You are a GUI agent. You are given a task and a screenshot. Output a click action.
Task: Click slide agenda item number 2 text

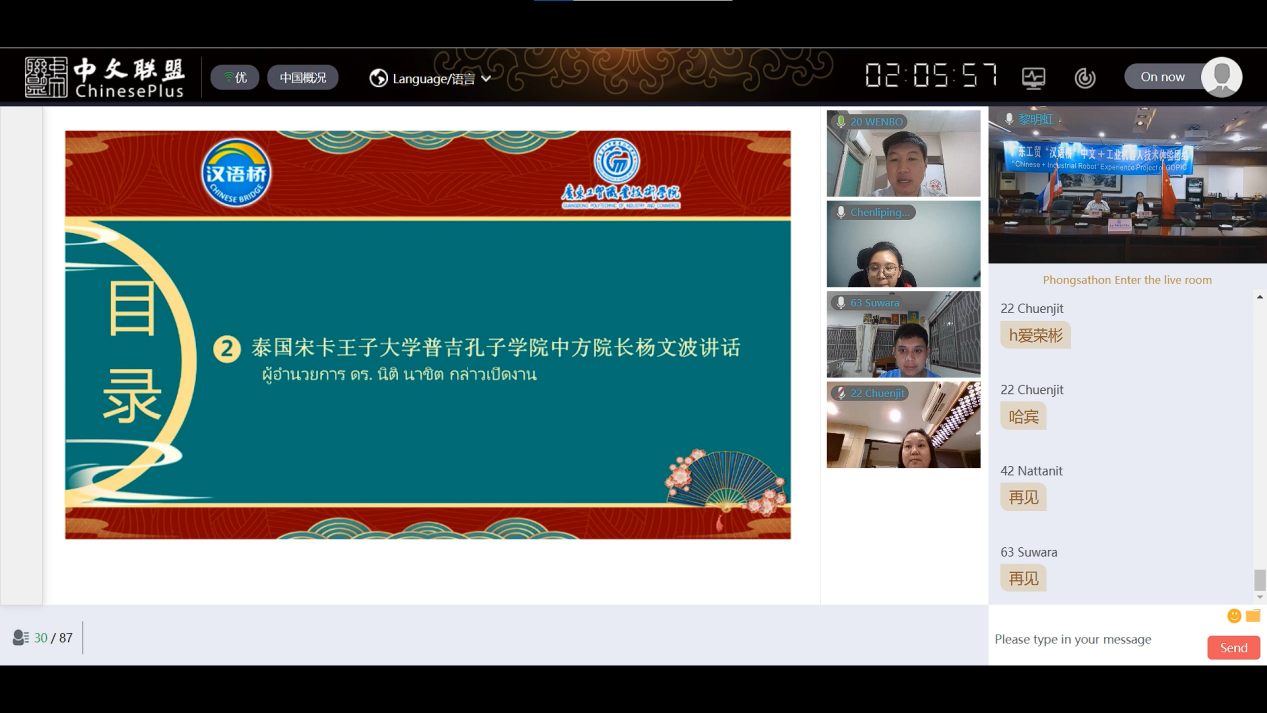point(495,348)
